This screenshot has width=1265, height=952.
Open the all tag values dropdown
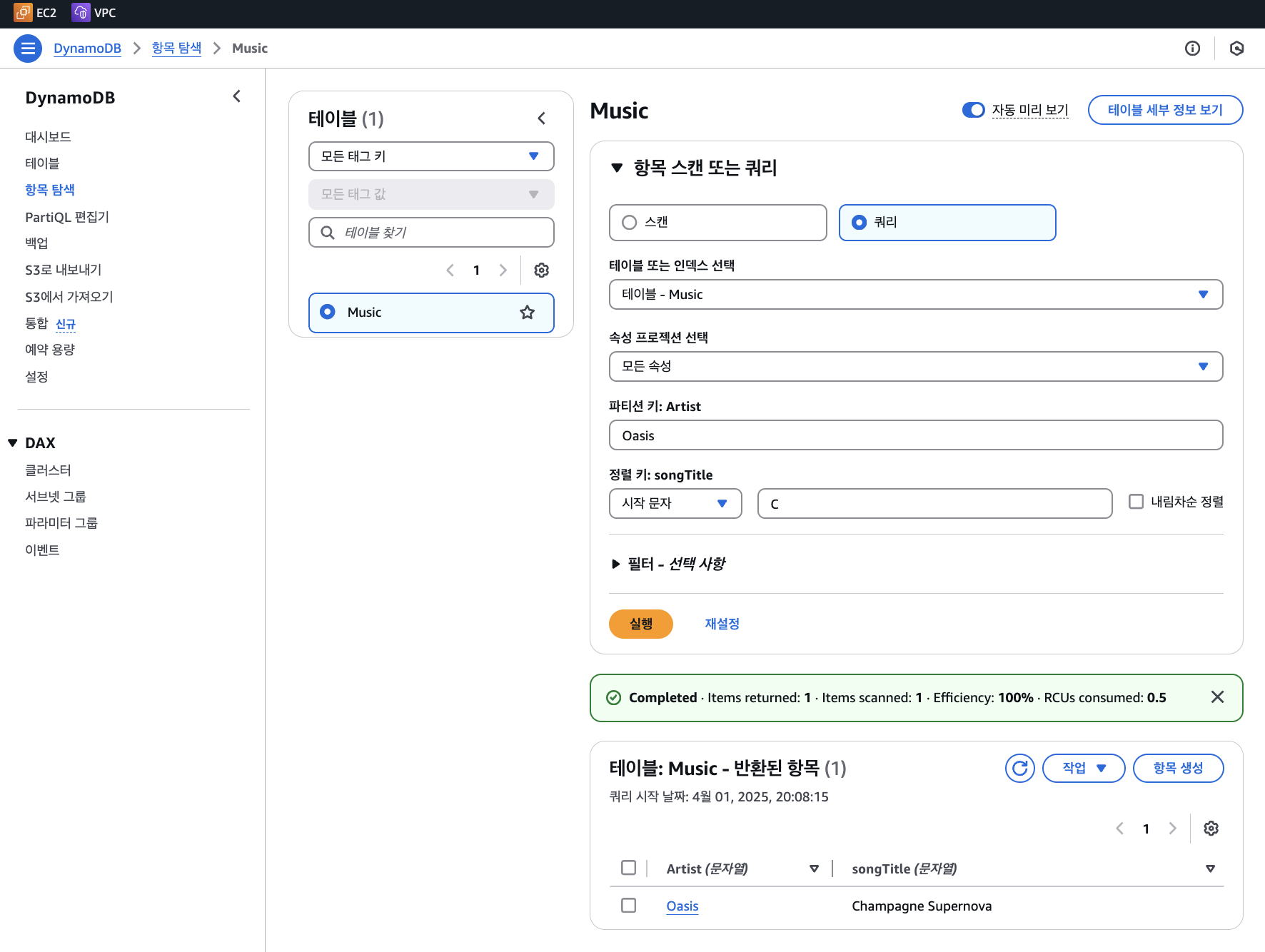click(431, 194)
